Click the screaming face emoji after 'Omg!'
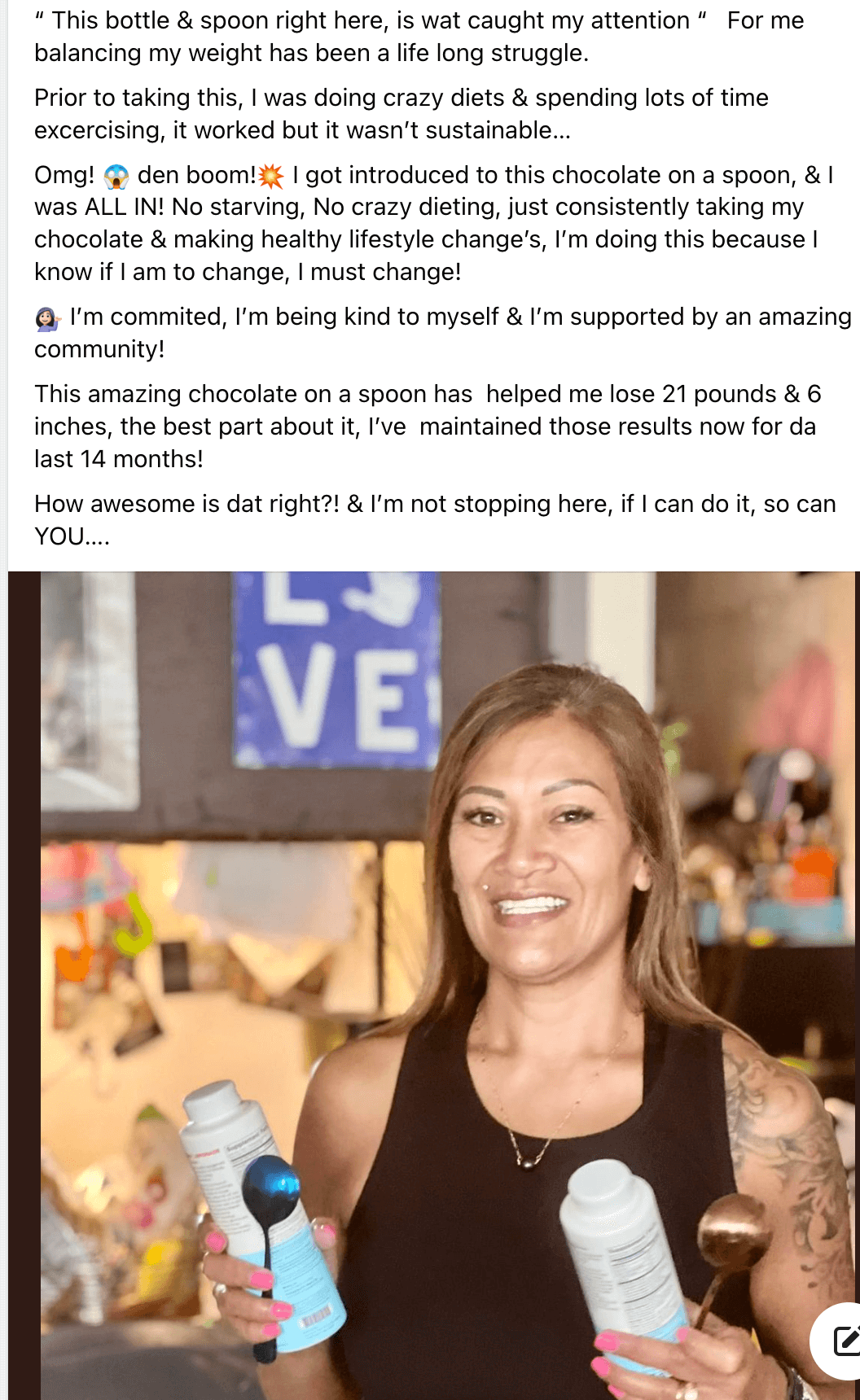 tap(116, 176)
